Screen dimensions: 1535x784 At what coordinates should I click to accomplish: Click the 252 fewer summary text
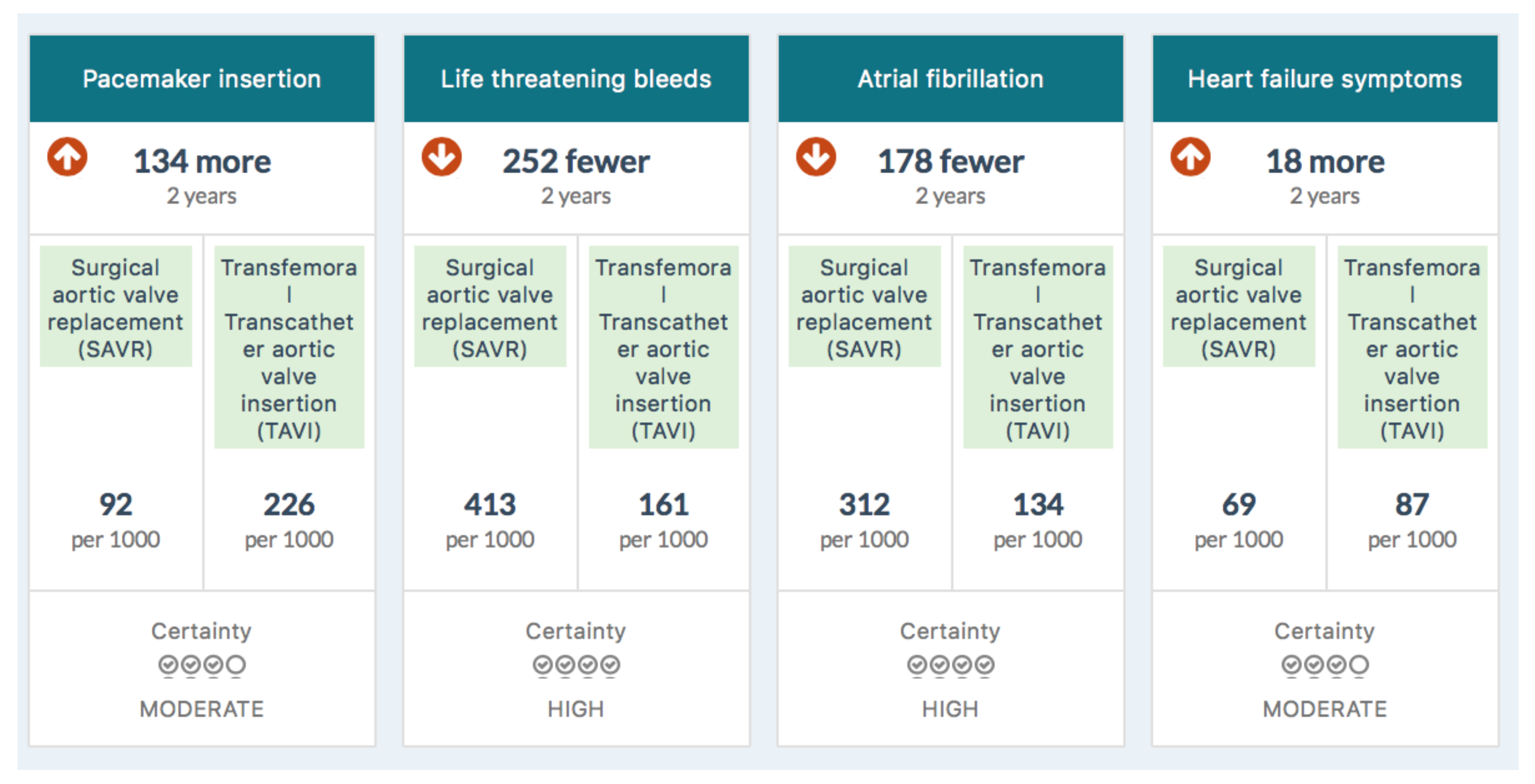click(x=575, y=162)
